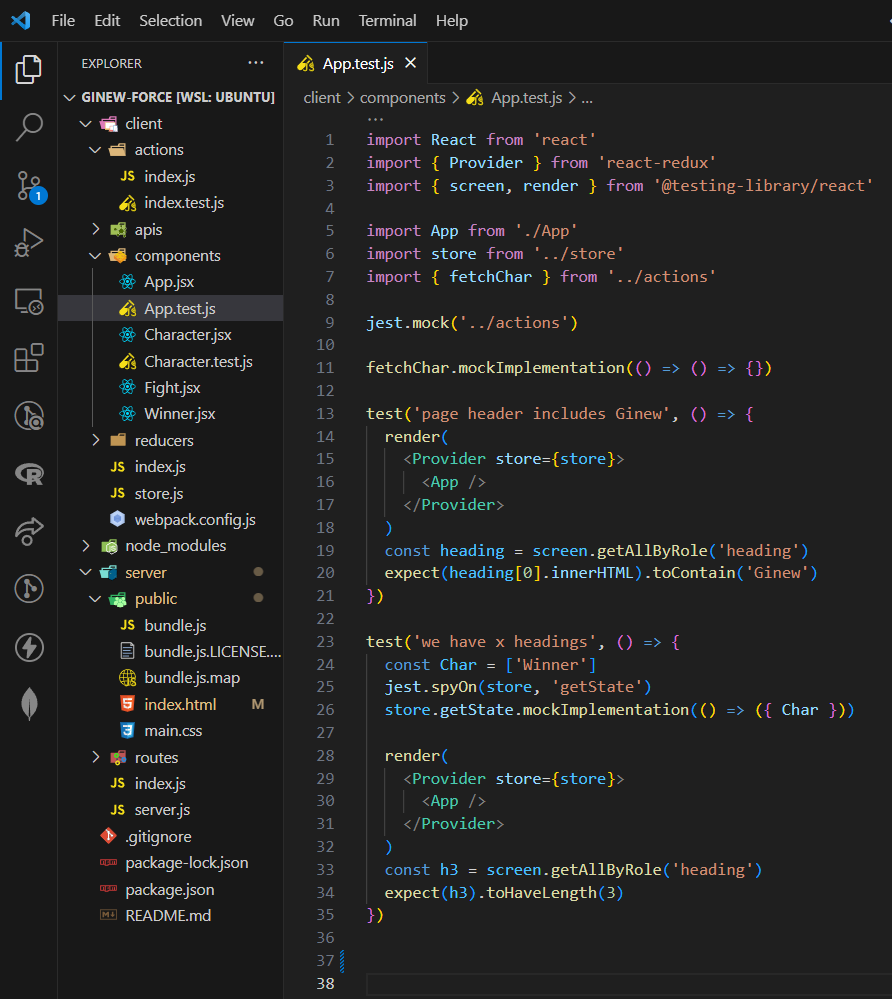Viewport: 892px width, 999px height.
Task: Expand the routes folder
Action: pyautogui.click(x=96, y=758)
